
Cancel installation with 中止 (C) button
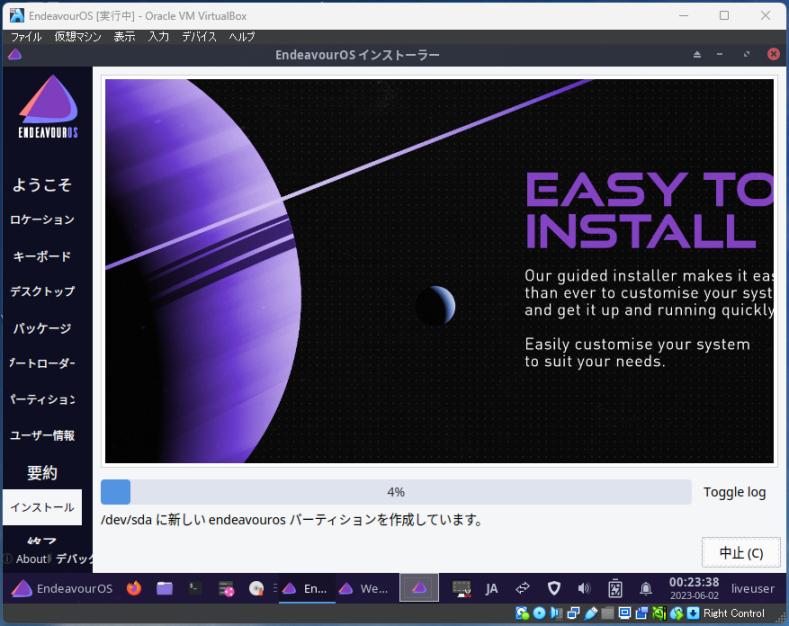click(x=741, y=553)
